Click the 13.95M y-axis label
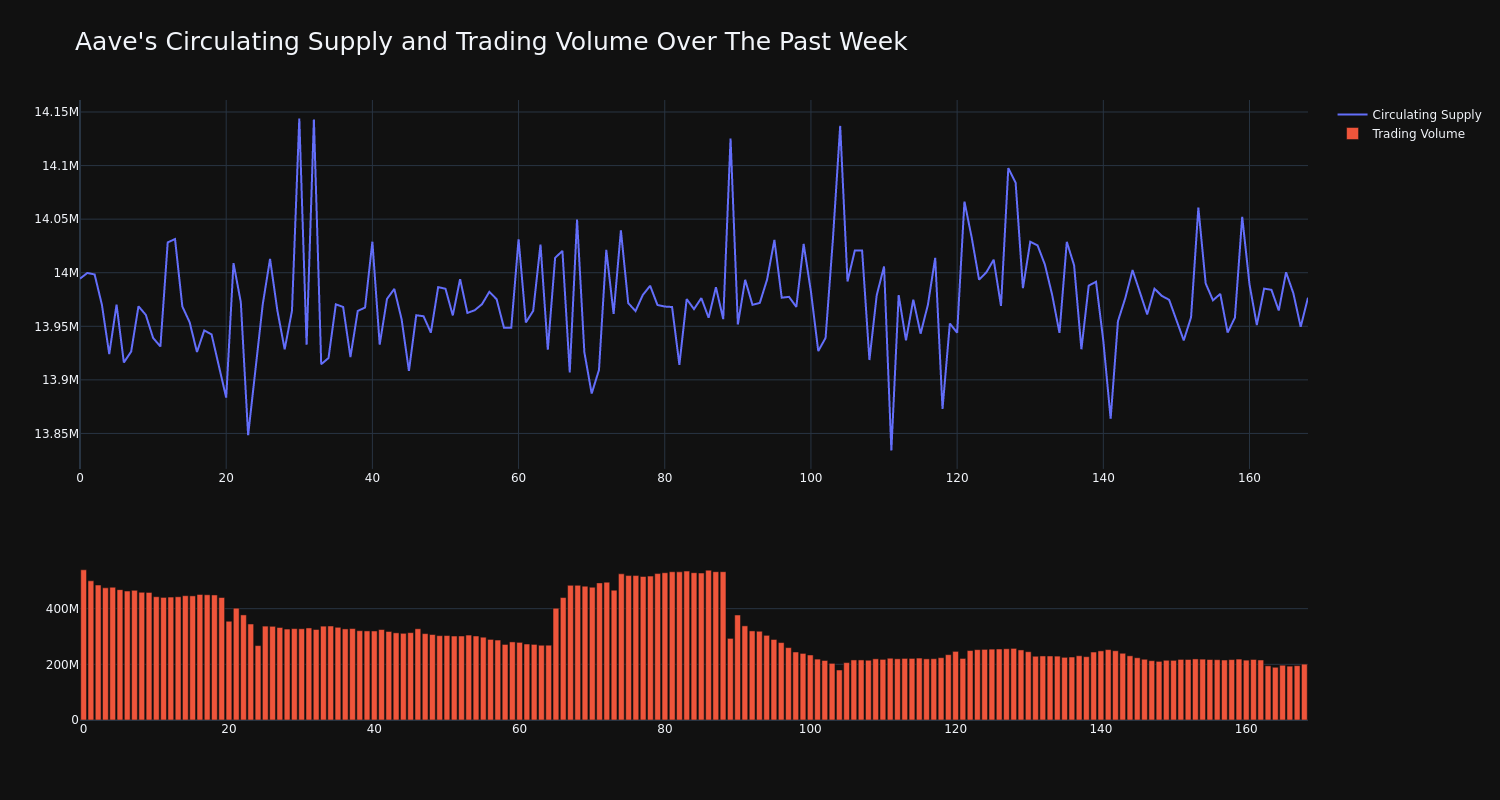The image size is (1500, 800). point(56,326)
